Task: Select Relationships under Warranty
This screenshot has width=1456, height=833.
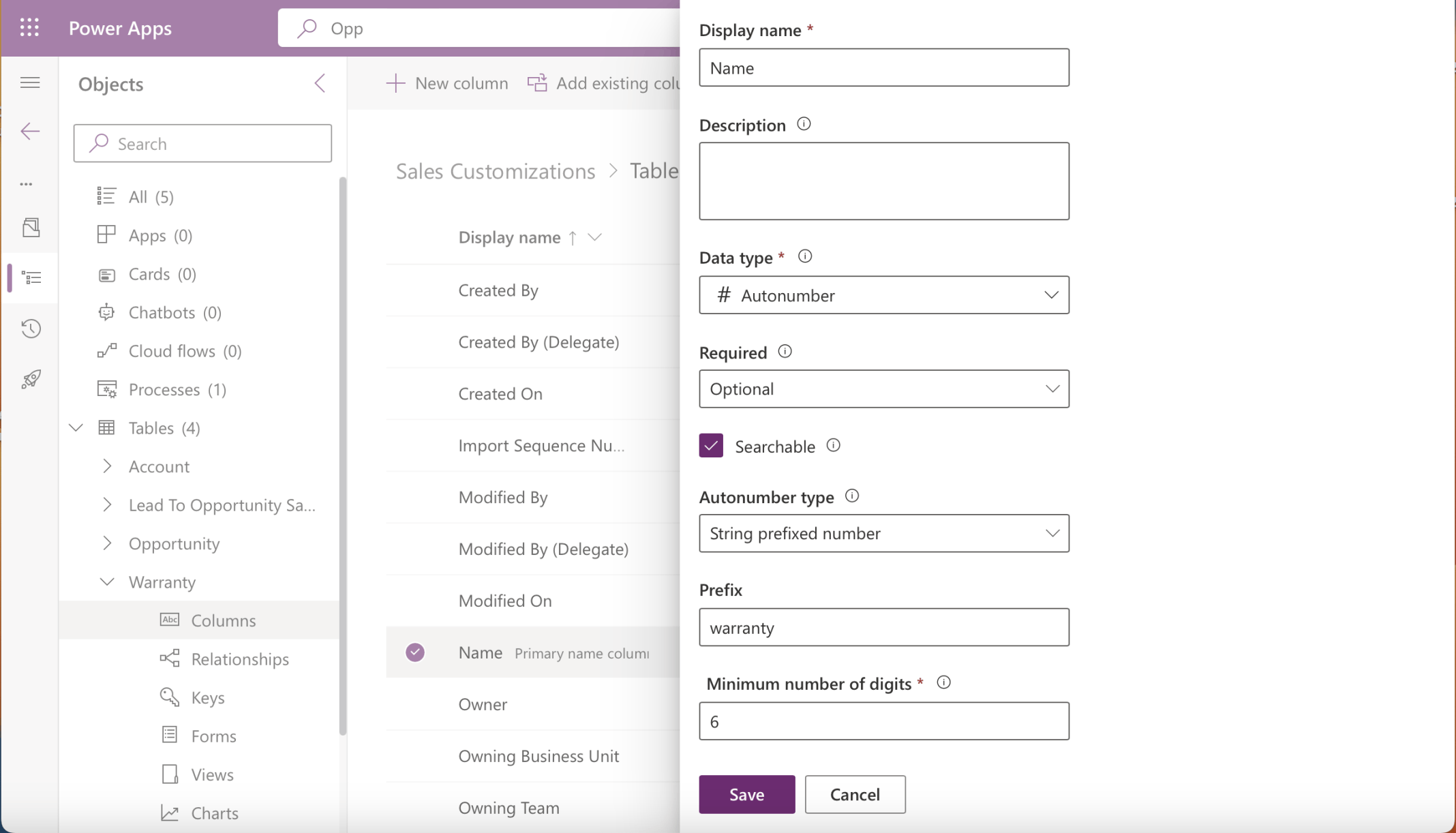Action: (x=239, y=659)
